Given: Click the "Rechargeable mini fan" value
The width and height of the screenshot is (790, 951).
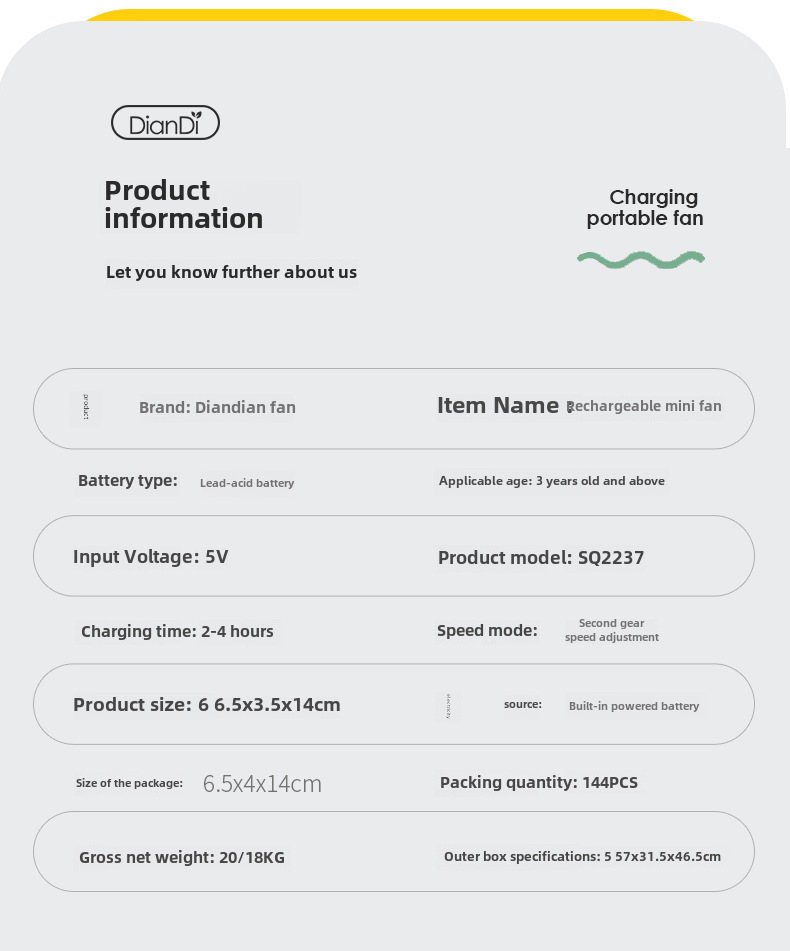Looking at the screenshot, I should (x=645, y=406).
